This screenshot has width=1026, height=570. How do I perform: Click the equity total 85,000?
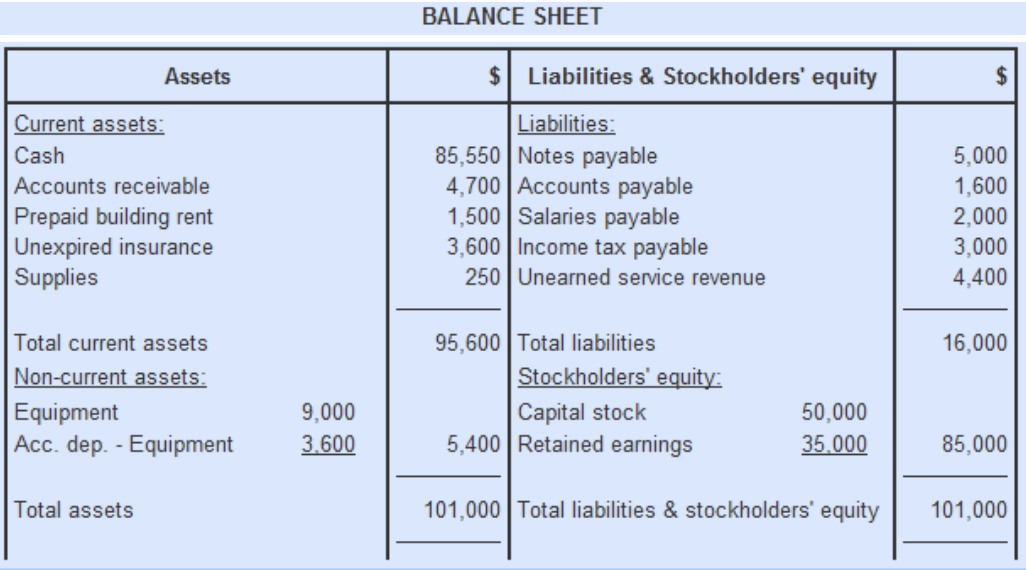(x=974, y=444)
